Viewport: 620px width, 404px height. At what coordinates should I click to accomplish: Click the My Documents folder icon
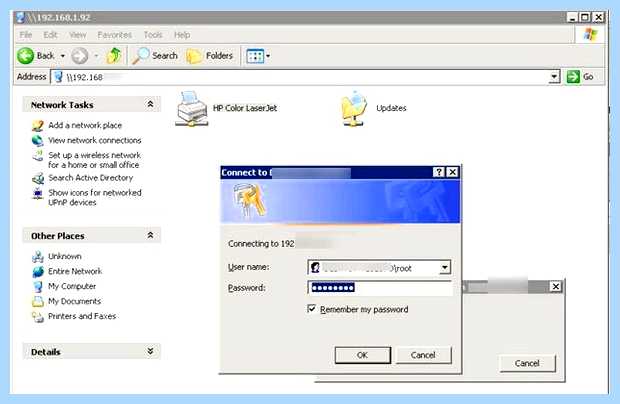[x=38, y=302]
